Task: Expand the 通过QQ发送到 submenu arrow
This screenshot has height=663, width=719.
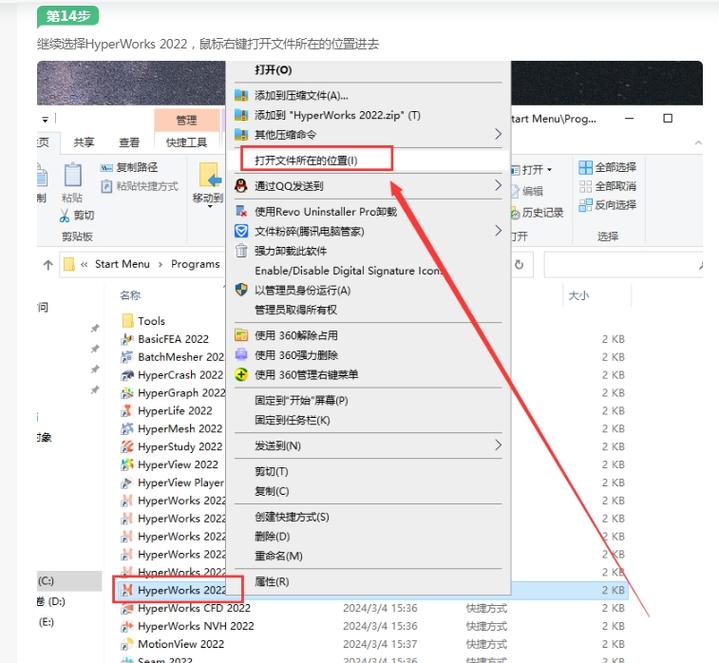Action: [x=498, y=185]
